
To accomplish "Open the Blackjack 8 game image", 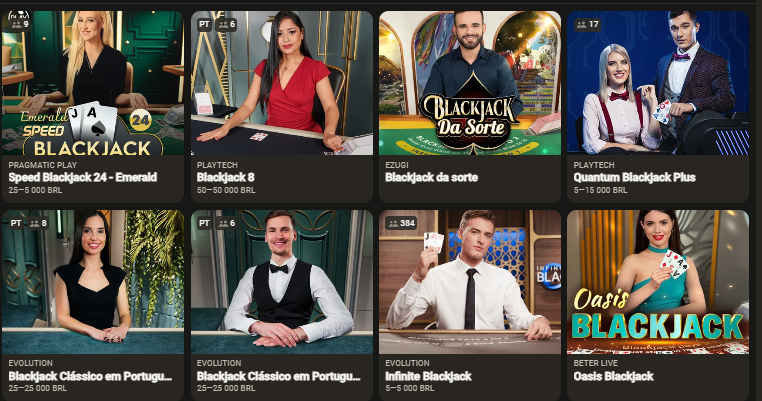I will [x=282, y=83].
